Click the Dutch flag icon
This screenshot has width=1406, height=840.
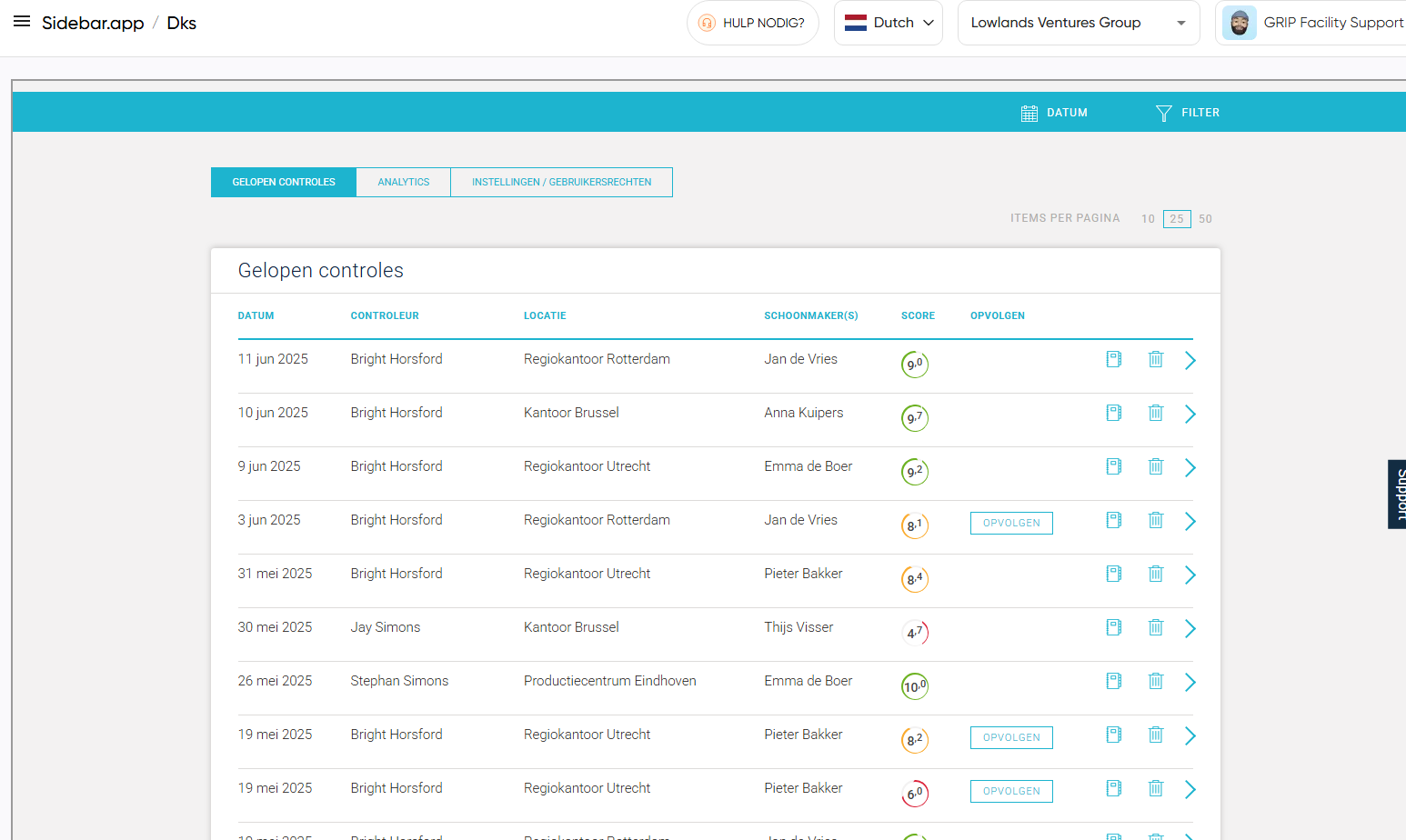pyautogui.click(x=856, y=23)
